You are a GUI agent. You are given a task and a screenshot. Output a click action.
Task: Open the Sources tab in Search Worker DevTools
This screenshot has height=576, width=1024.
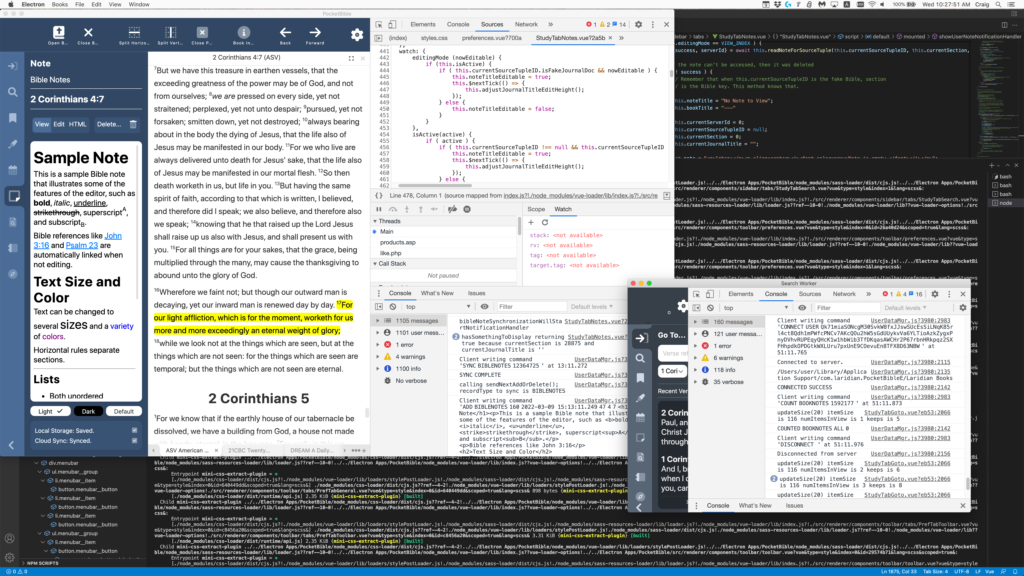tap(809, 294)
